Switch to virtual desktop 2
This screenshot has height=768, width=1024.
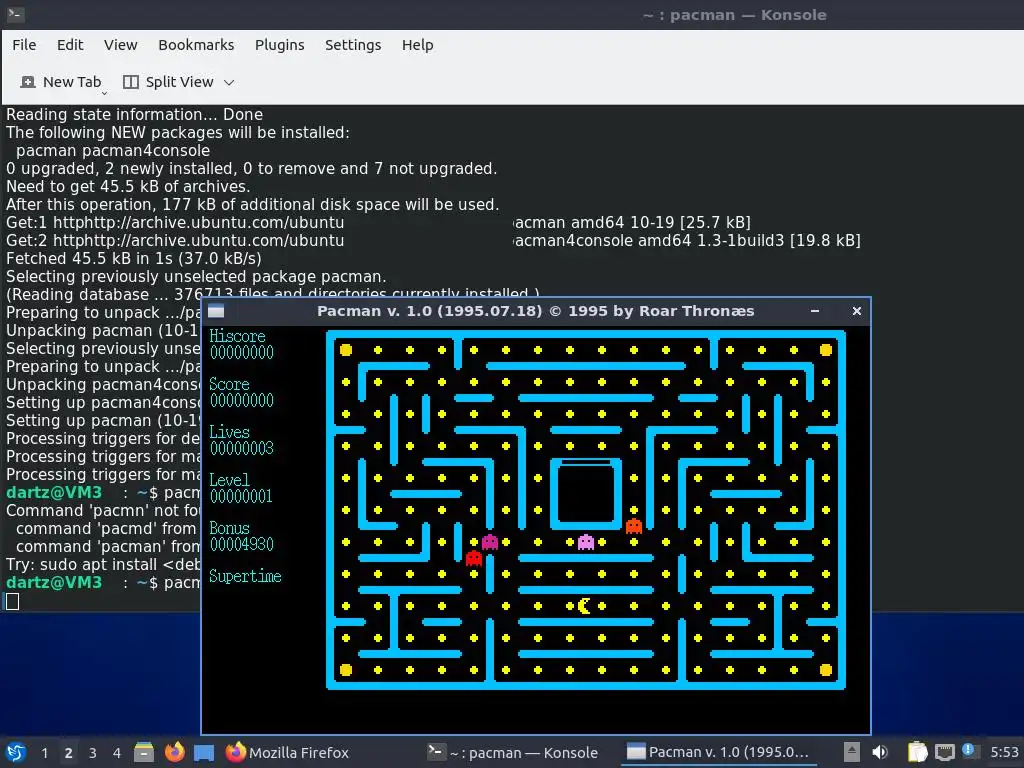tap(68, 753)
